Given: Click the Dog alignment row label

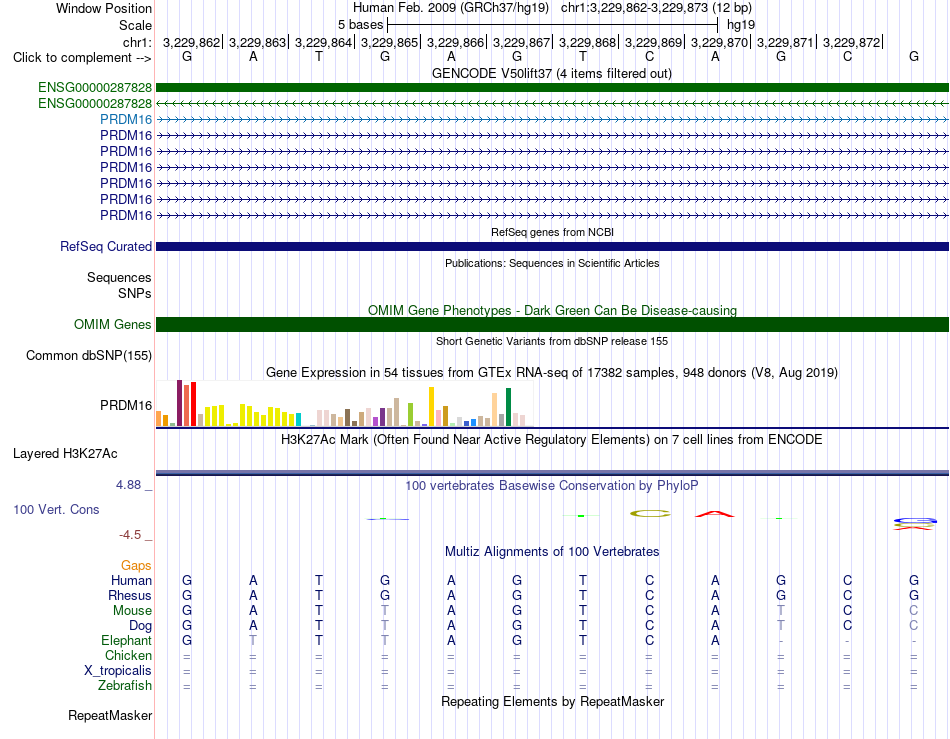Looking at the screenshot, I should pos(140,626).
